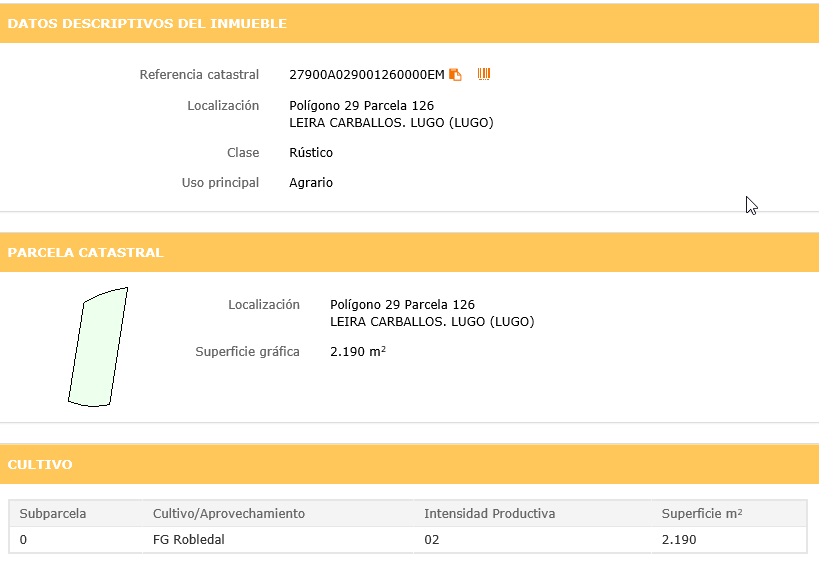Click the Agrario main use value
The height and width of the screenshot is (577, 838).
coord(311,183)
